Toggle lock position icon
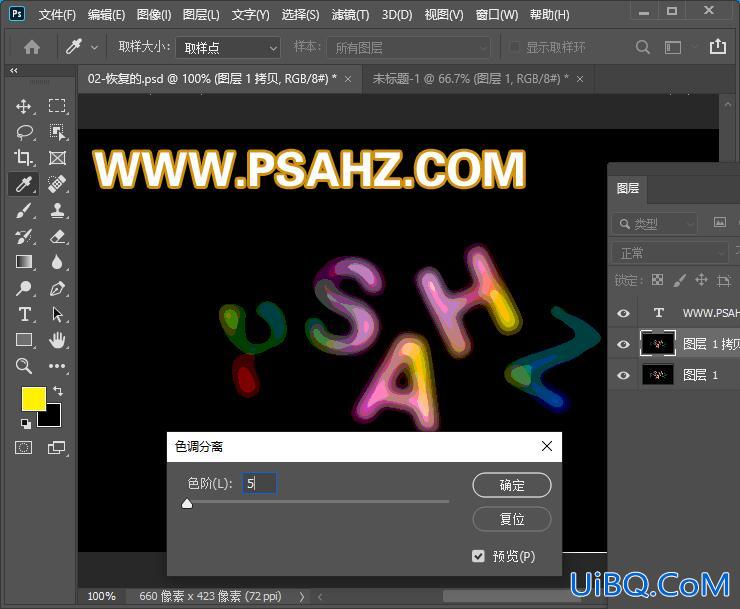This screenshot has width=740, height=609. tap(701, 280)
